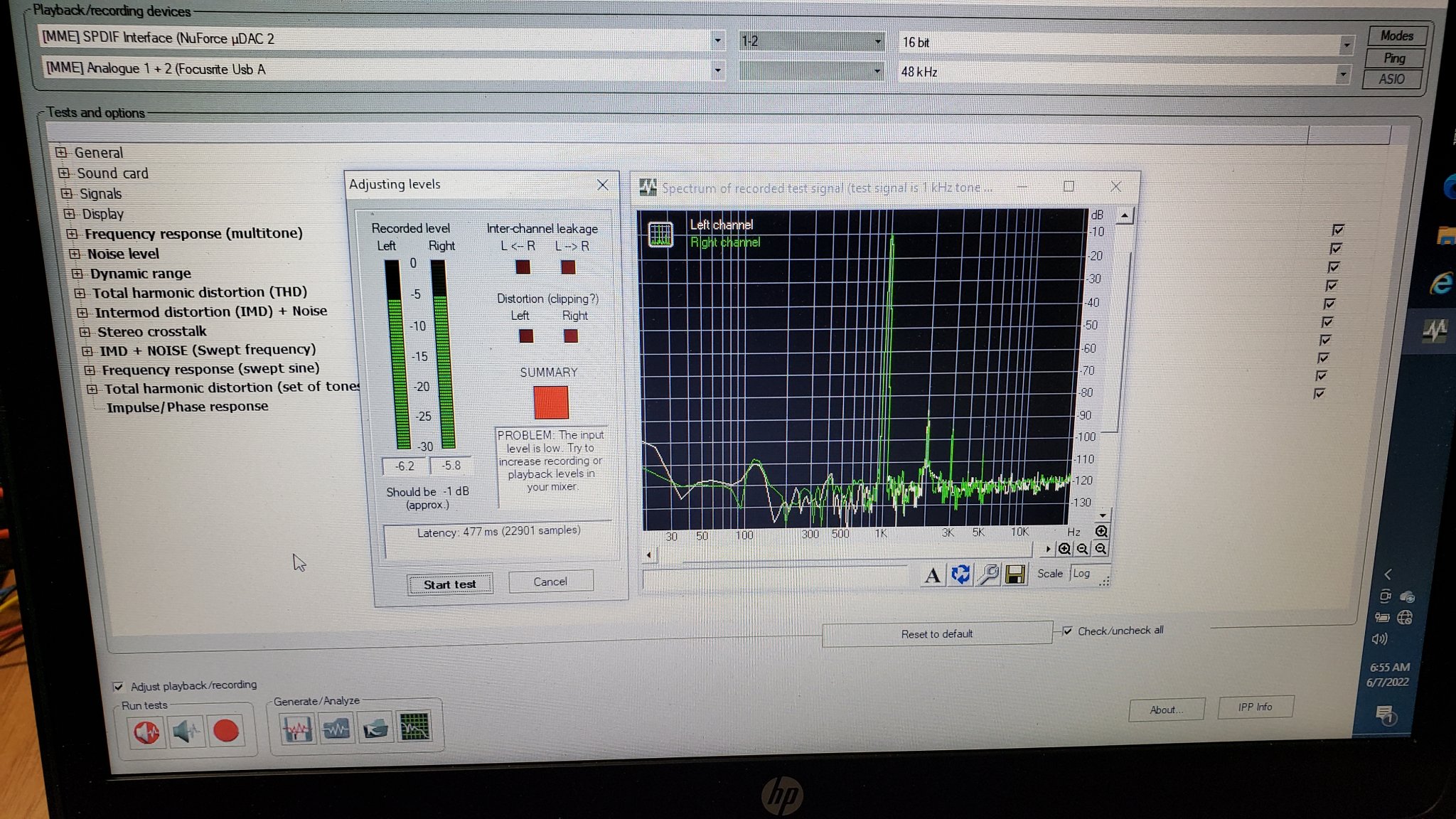Screen dimensions: 1456x819
Task: Toggle the Check/uncheck all checkbox
Action: pyautogui.click(x=1067, y=631)
